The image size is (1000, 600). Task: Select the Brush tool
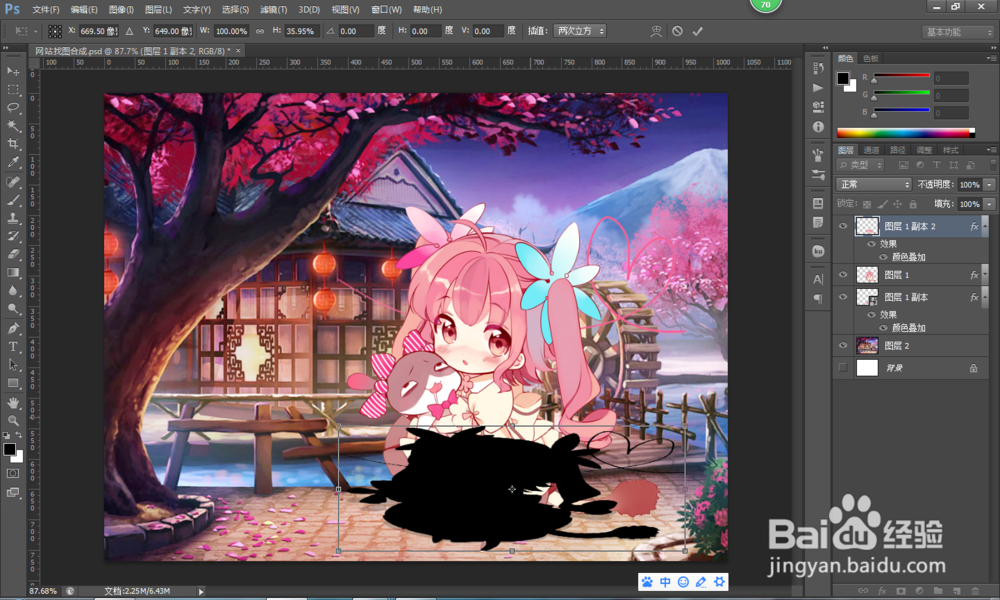(13, 200)
